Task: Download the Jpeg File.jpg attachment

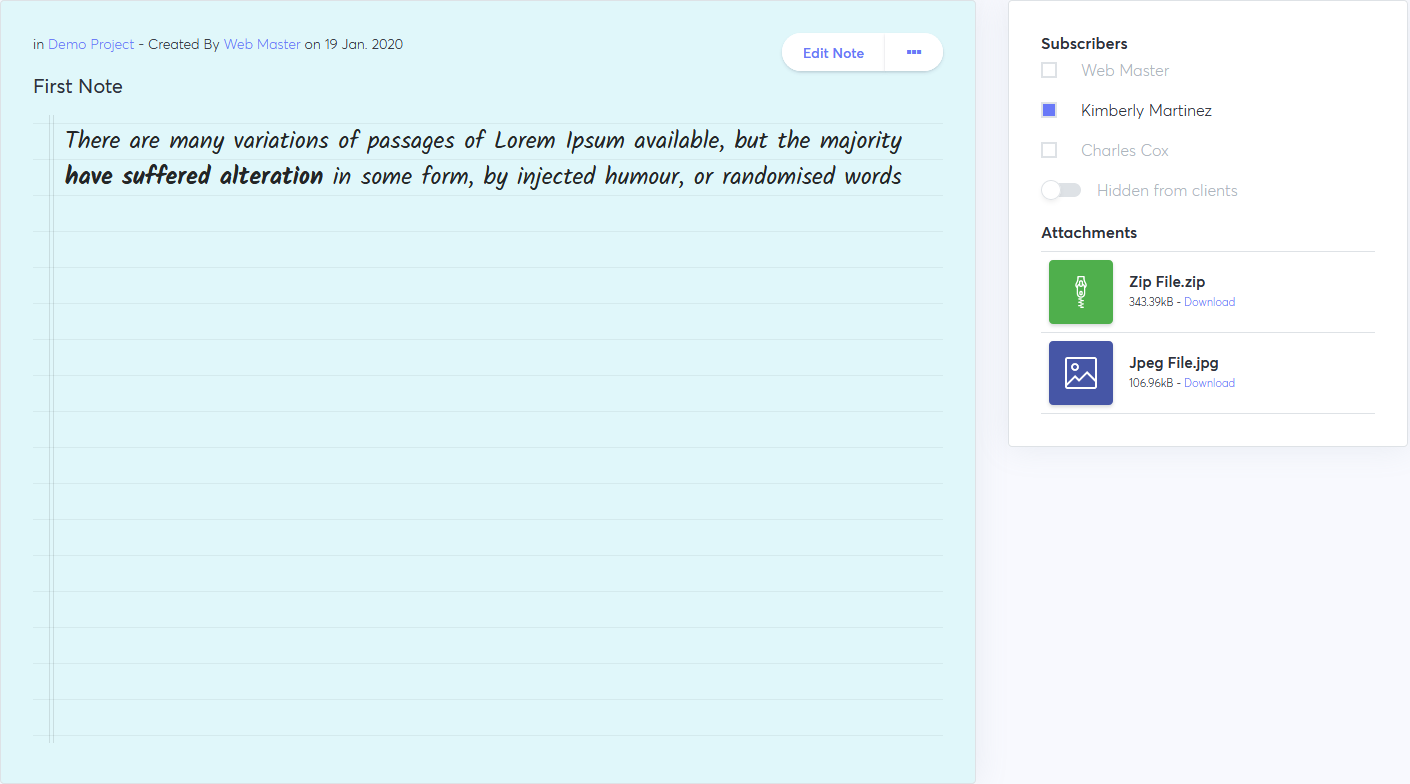Action: 1209,383
